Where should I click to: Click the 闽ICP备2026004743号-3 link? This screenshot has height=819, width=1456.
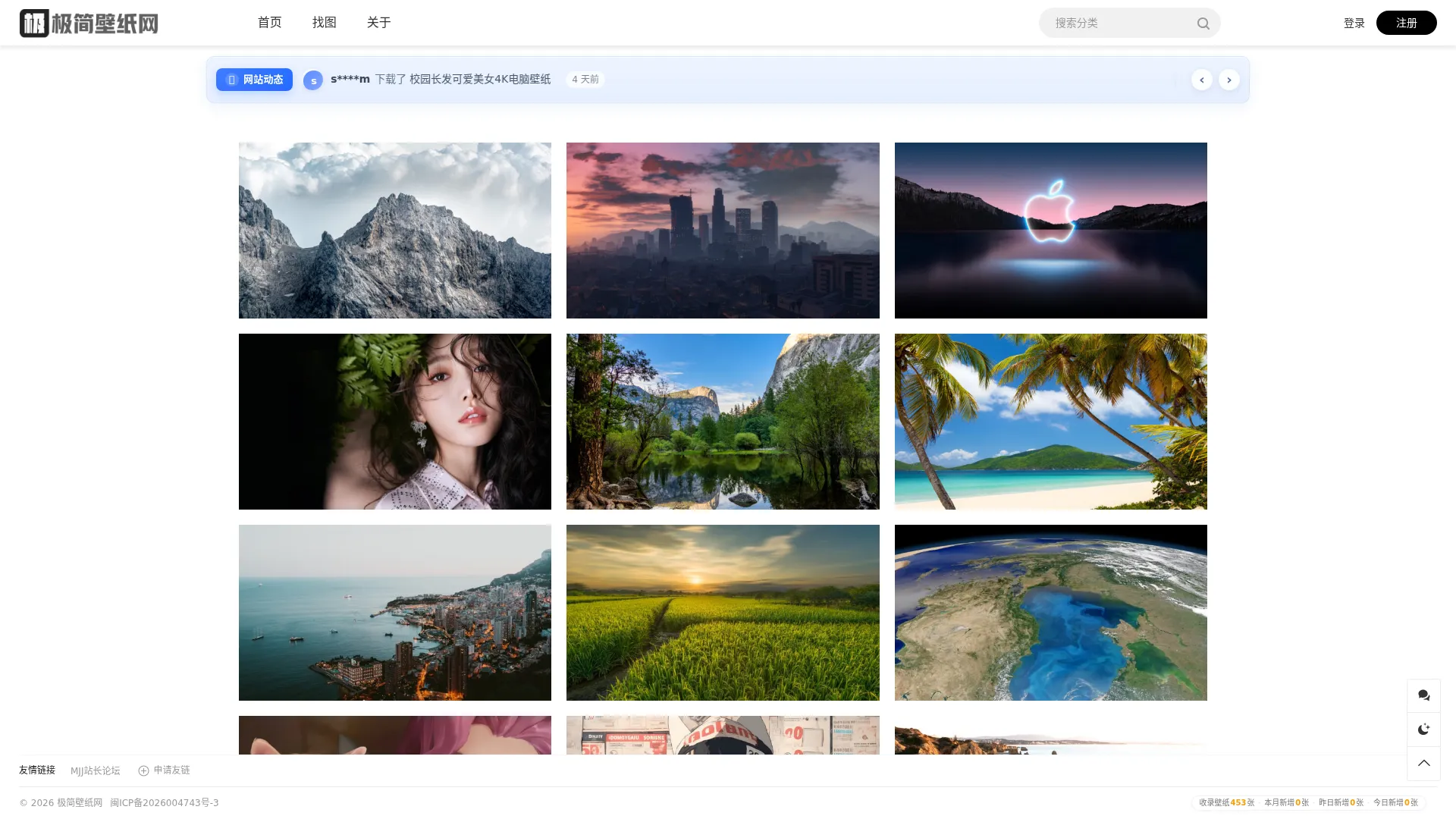(164, 802)
